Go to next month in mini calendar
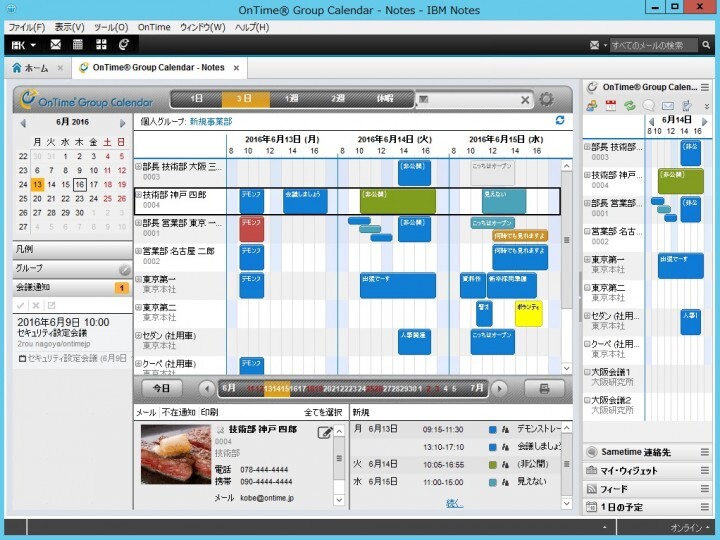This screenshot has width=720, height=540. pyautogui.click(x=123, y=121)
